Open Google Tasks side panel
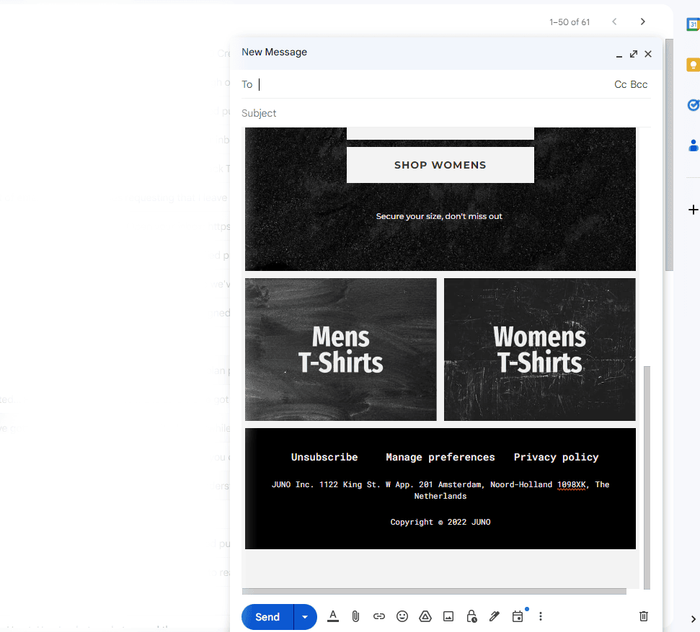700x632 pixels. [x=693, y=105]
